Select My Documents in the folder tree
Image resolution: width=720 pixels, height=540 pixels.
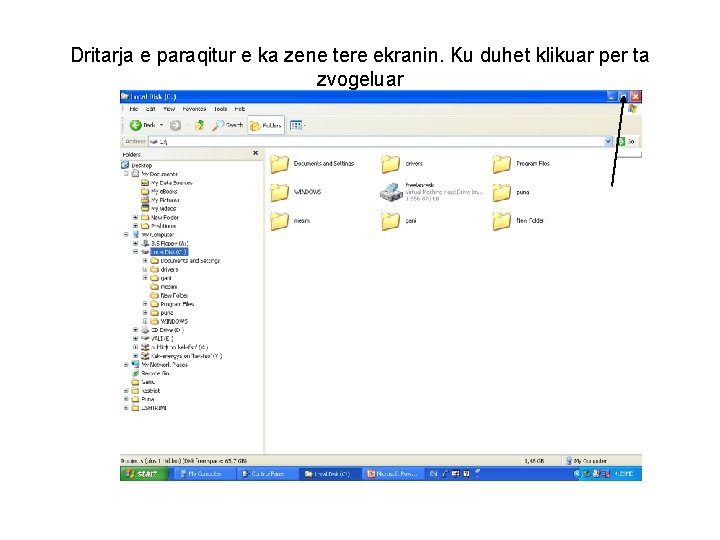[154, 174]
